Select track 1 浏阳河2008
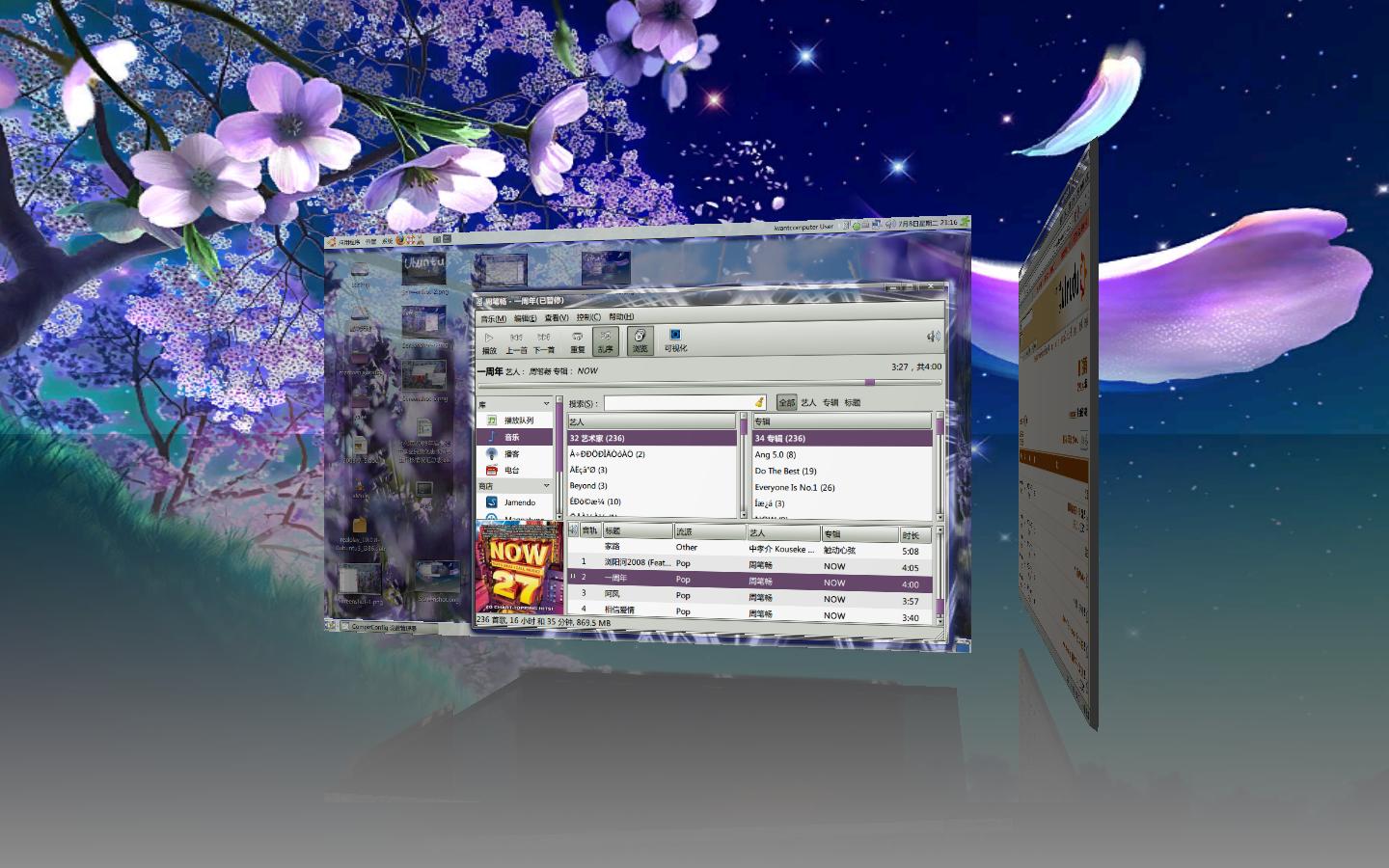 (750, 564)
